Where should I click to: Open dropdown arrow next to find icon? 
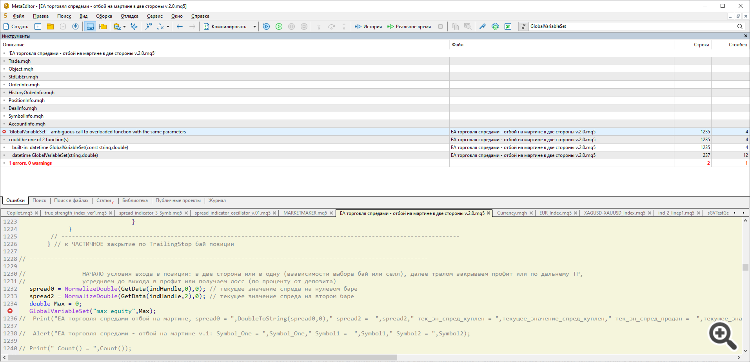point(124,27)
